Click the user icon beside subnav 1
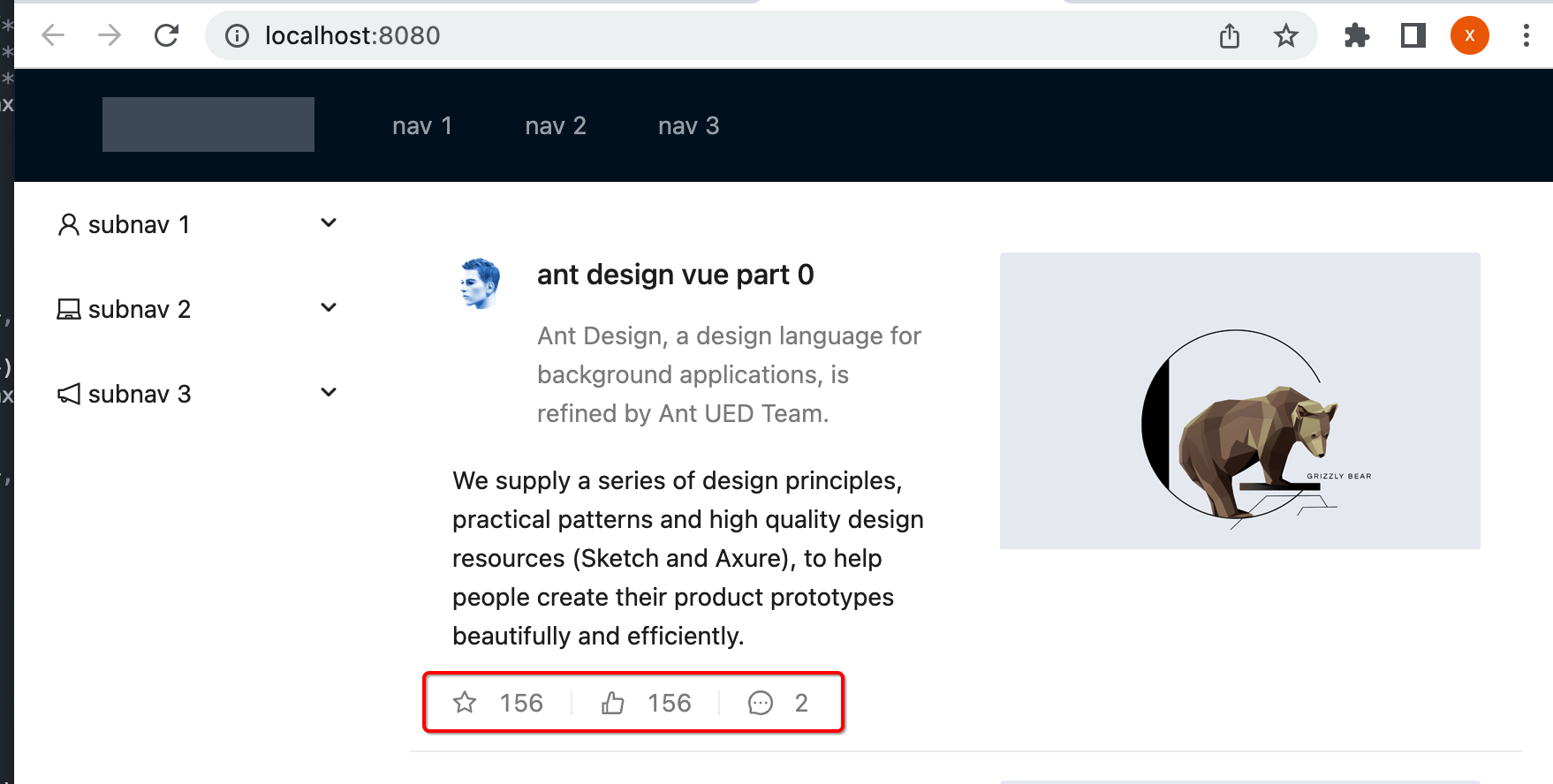This screenshot has width=1553, height=784. pyautogui.click(x=69, y=224)
